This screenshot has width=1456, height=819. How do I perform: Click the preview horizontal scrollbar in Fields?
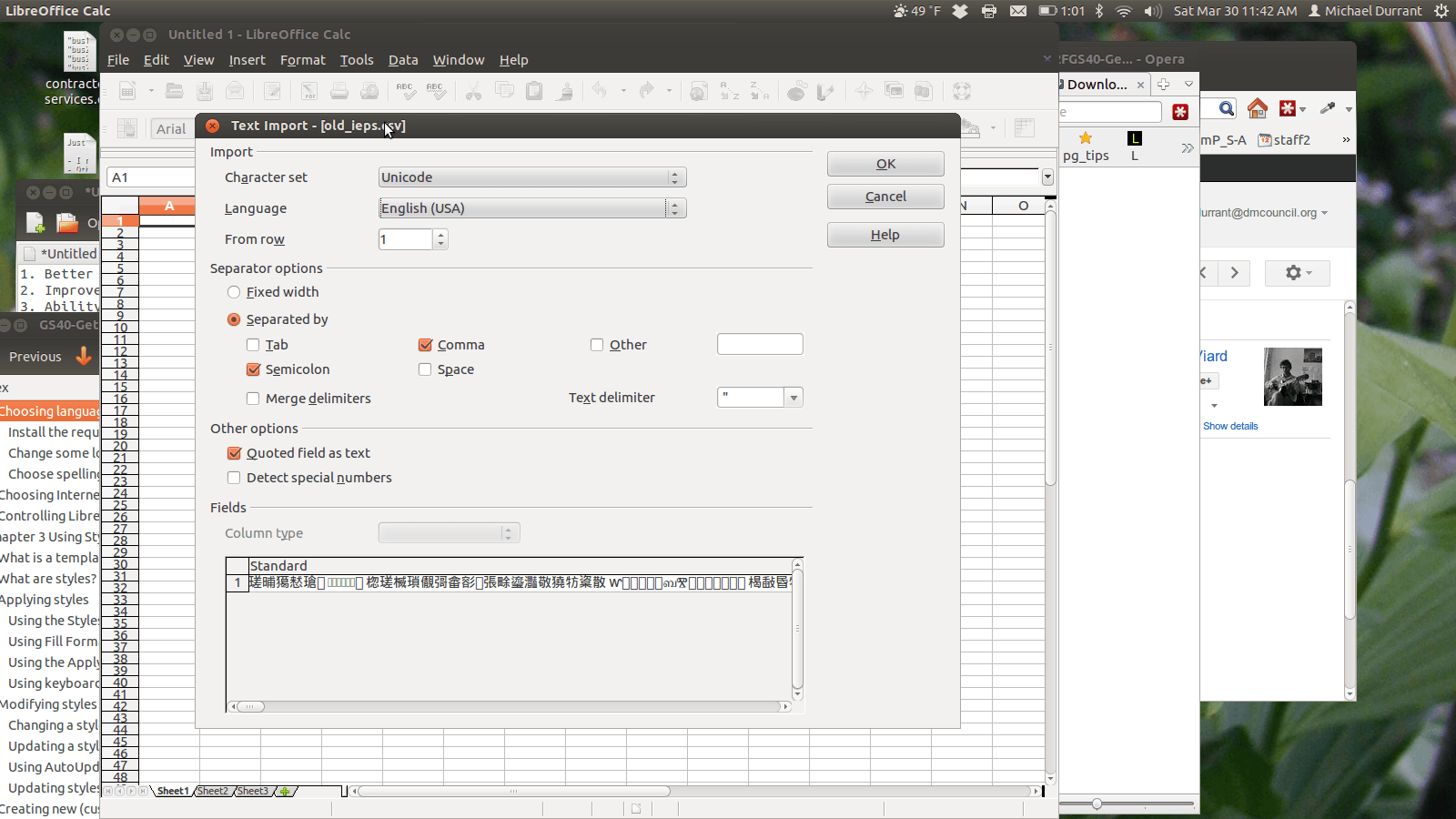pos(510,706)
